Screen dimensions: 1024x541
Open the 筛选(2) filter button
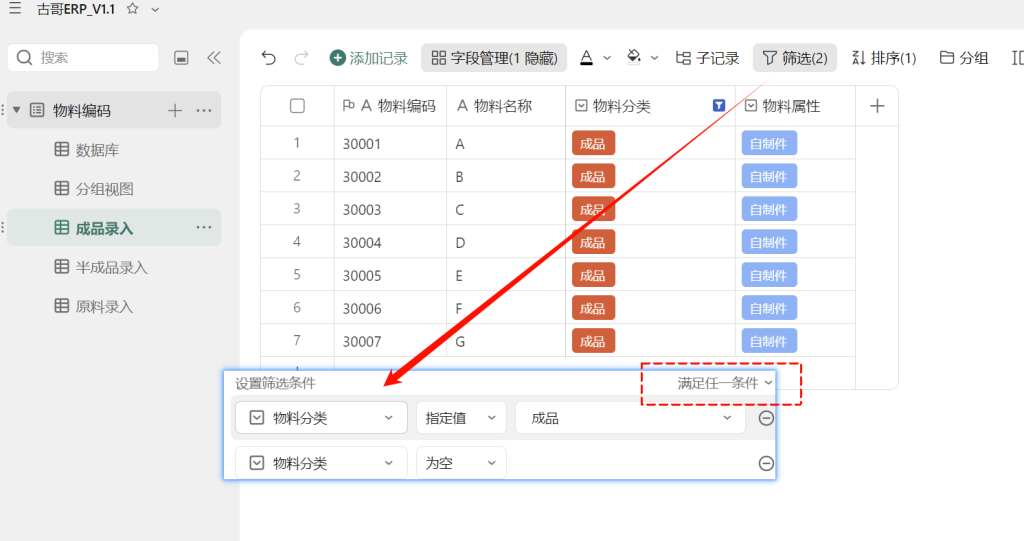coord(795,58)
